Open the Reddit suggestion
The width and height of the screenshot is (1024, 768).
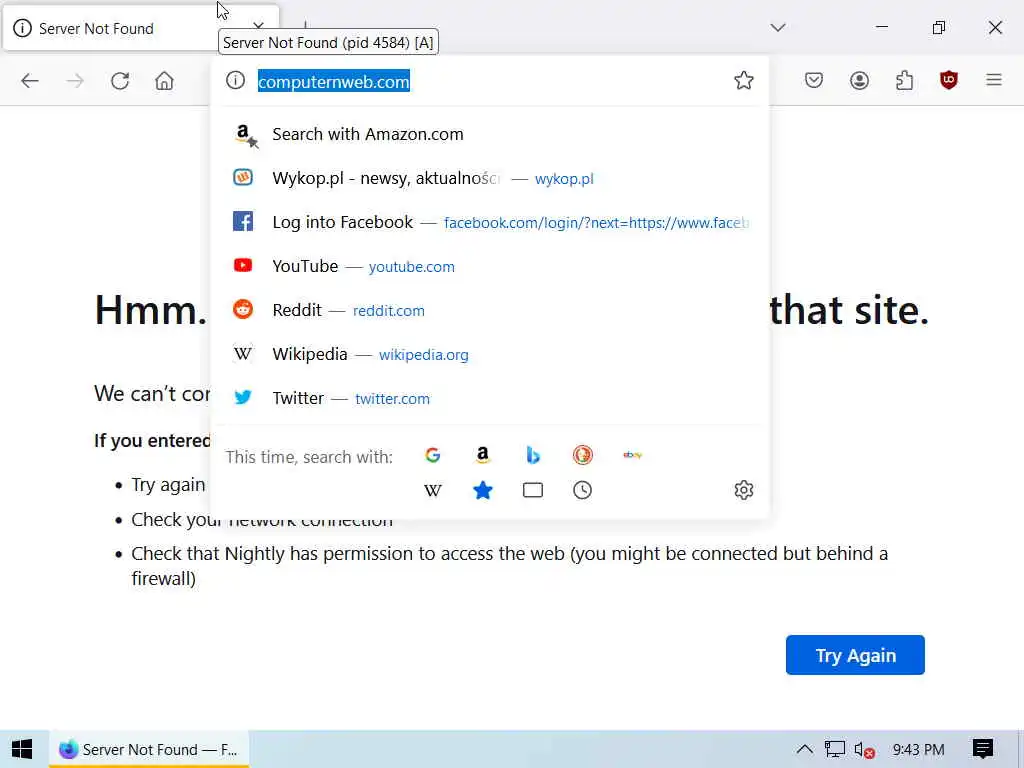pyautogui.click(x=488, y=310)
